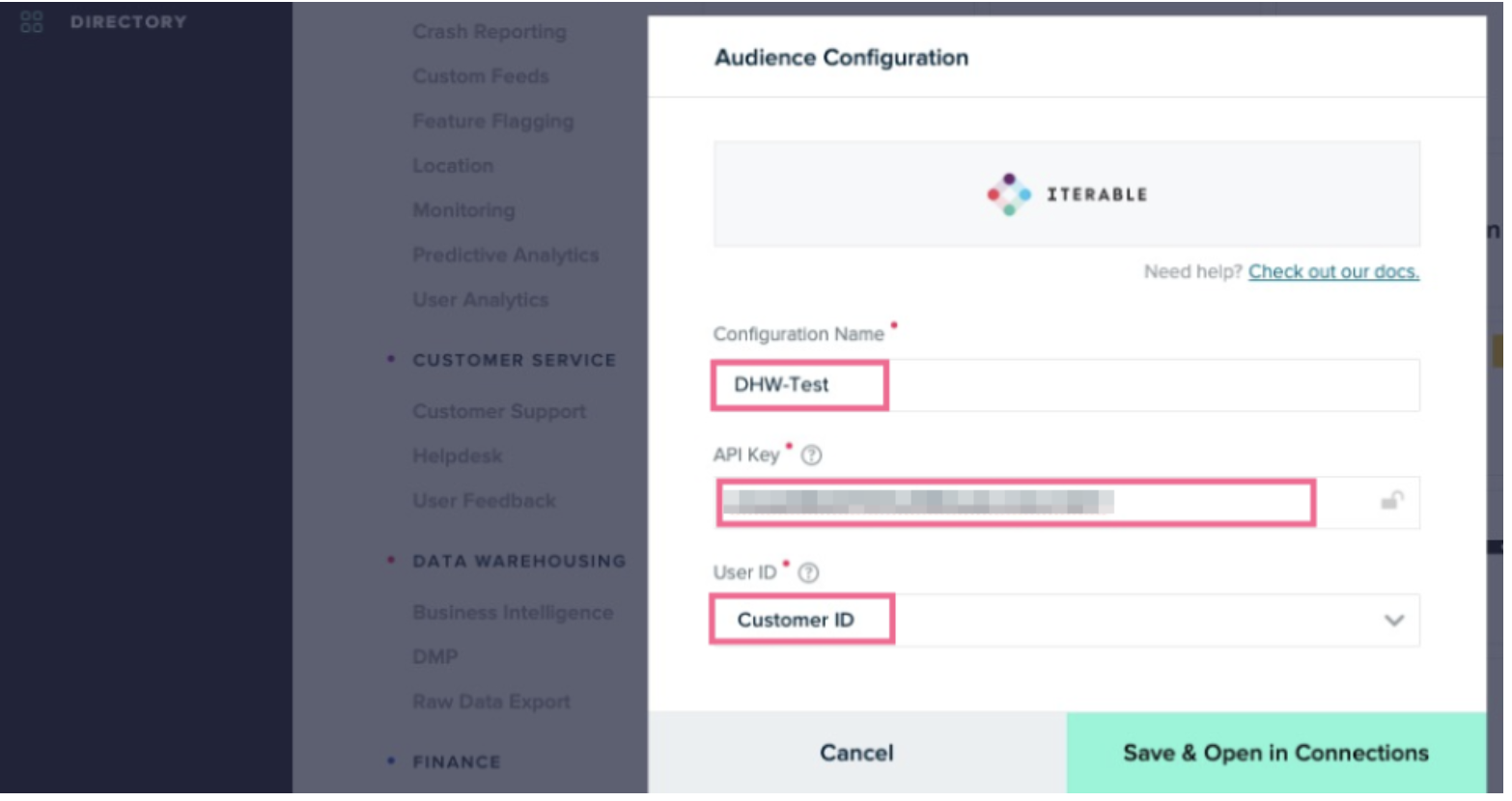The width and height of the screenshot is (1512, 801).
Task: Open the API Key help icon
Action: tap(812, 456)
